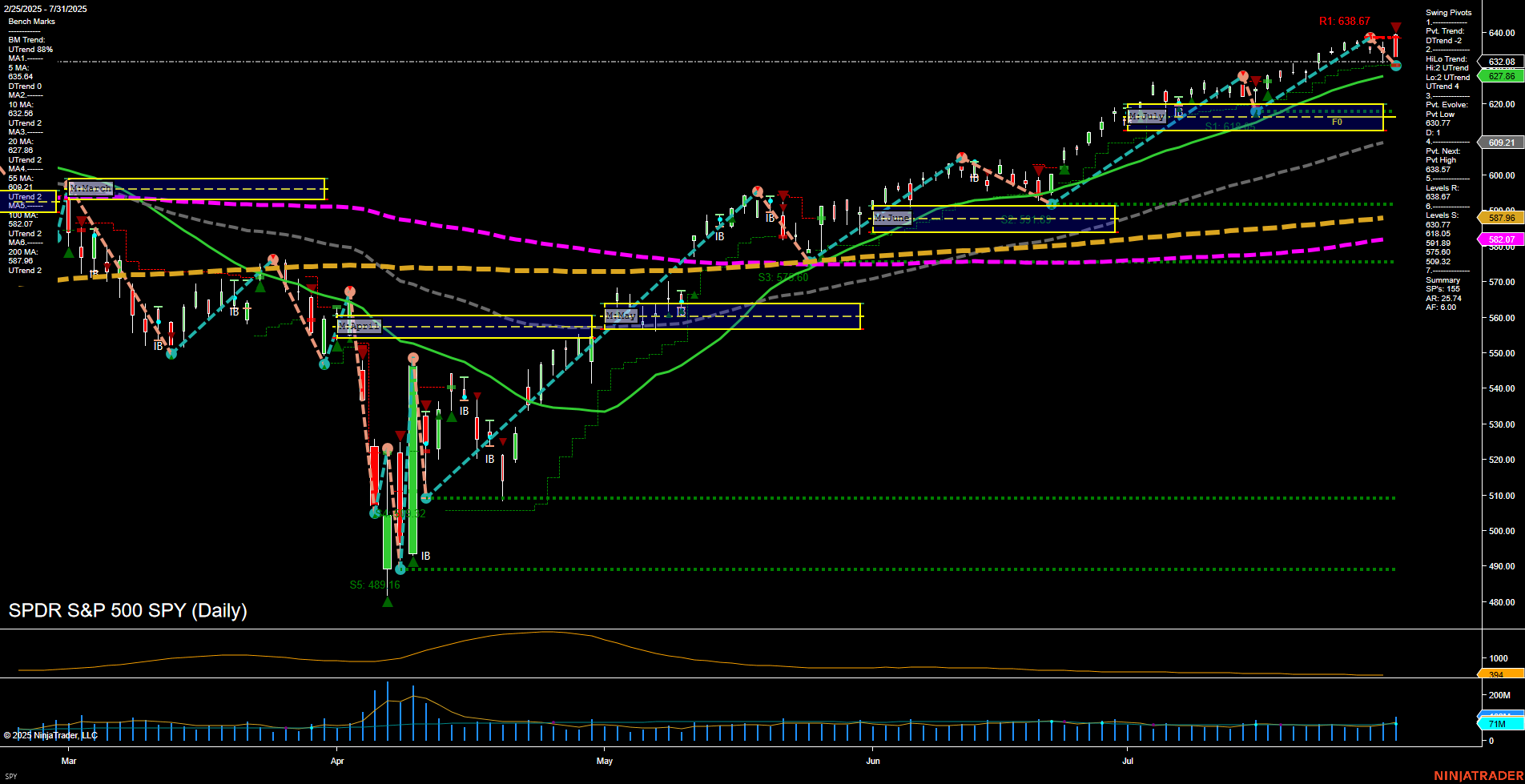Screen dimensions: 1525x784
Task: Click the HiLo Trend: label
Action: tap(1447, 59)
